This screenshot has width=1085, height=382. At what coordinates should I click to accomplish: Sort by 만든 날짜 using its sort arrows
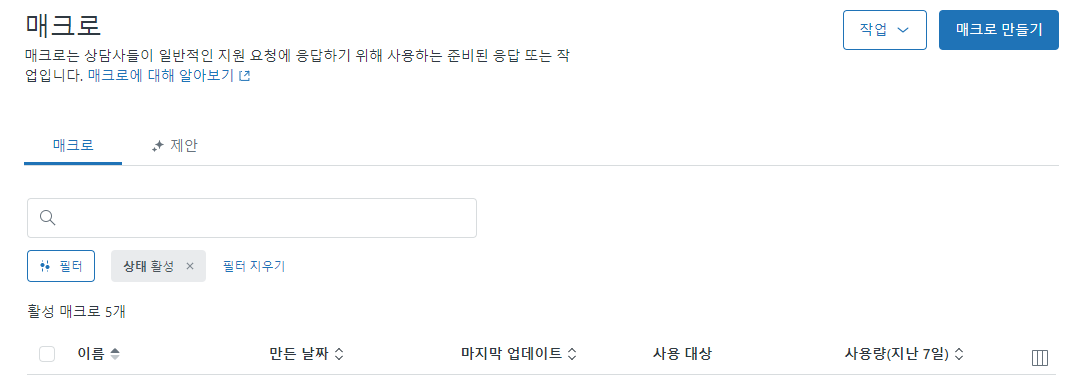tap(339, 354)
